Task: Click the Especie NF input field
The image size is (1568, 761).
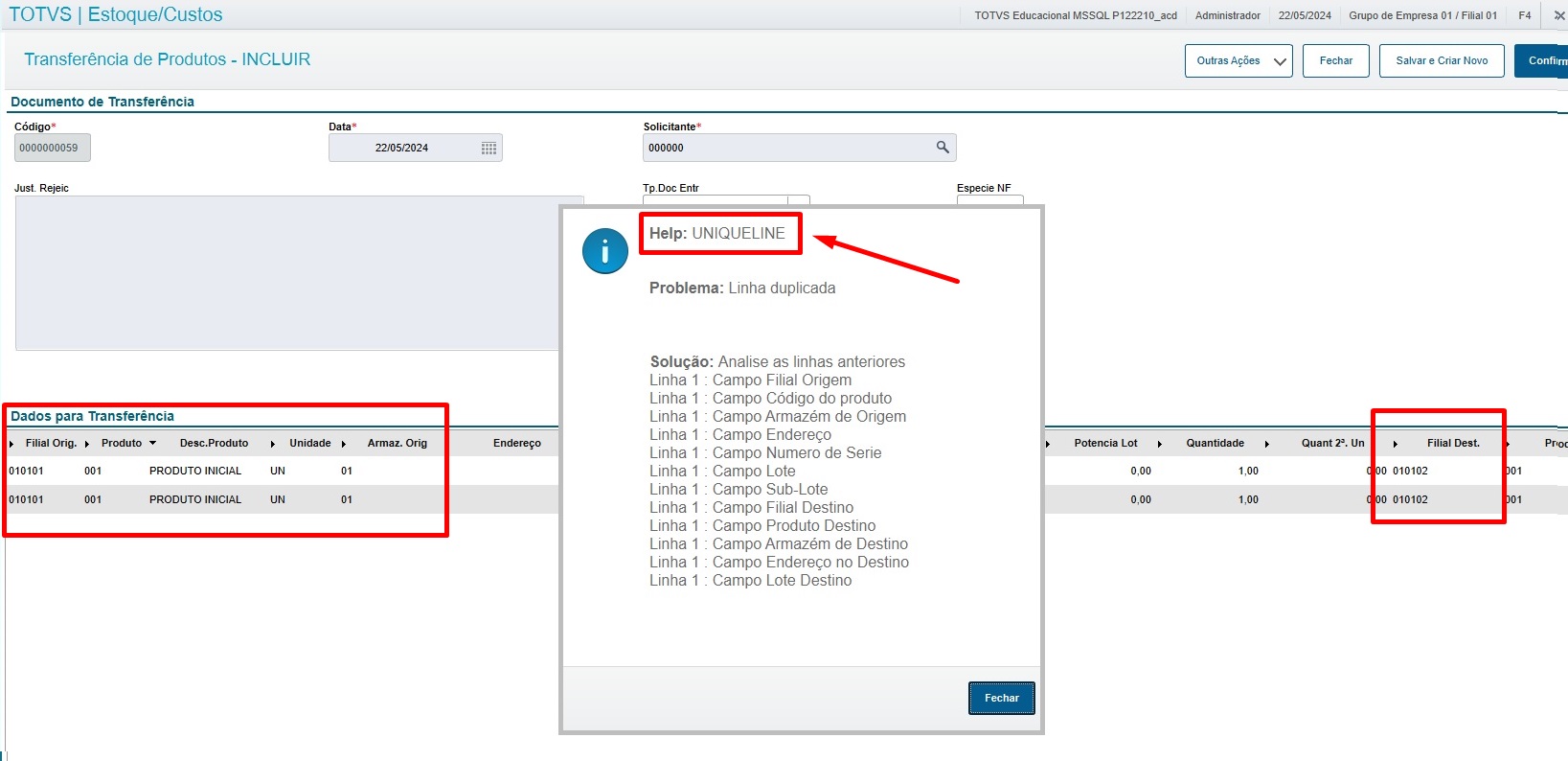Action: pos(990,200)
